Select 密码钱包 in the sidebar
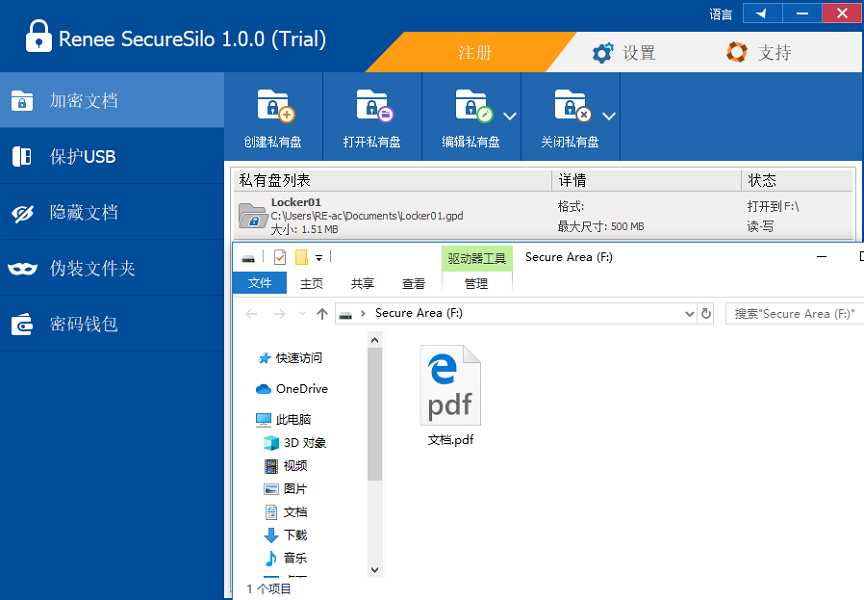 click(112, 324)
